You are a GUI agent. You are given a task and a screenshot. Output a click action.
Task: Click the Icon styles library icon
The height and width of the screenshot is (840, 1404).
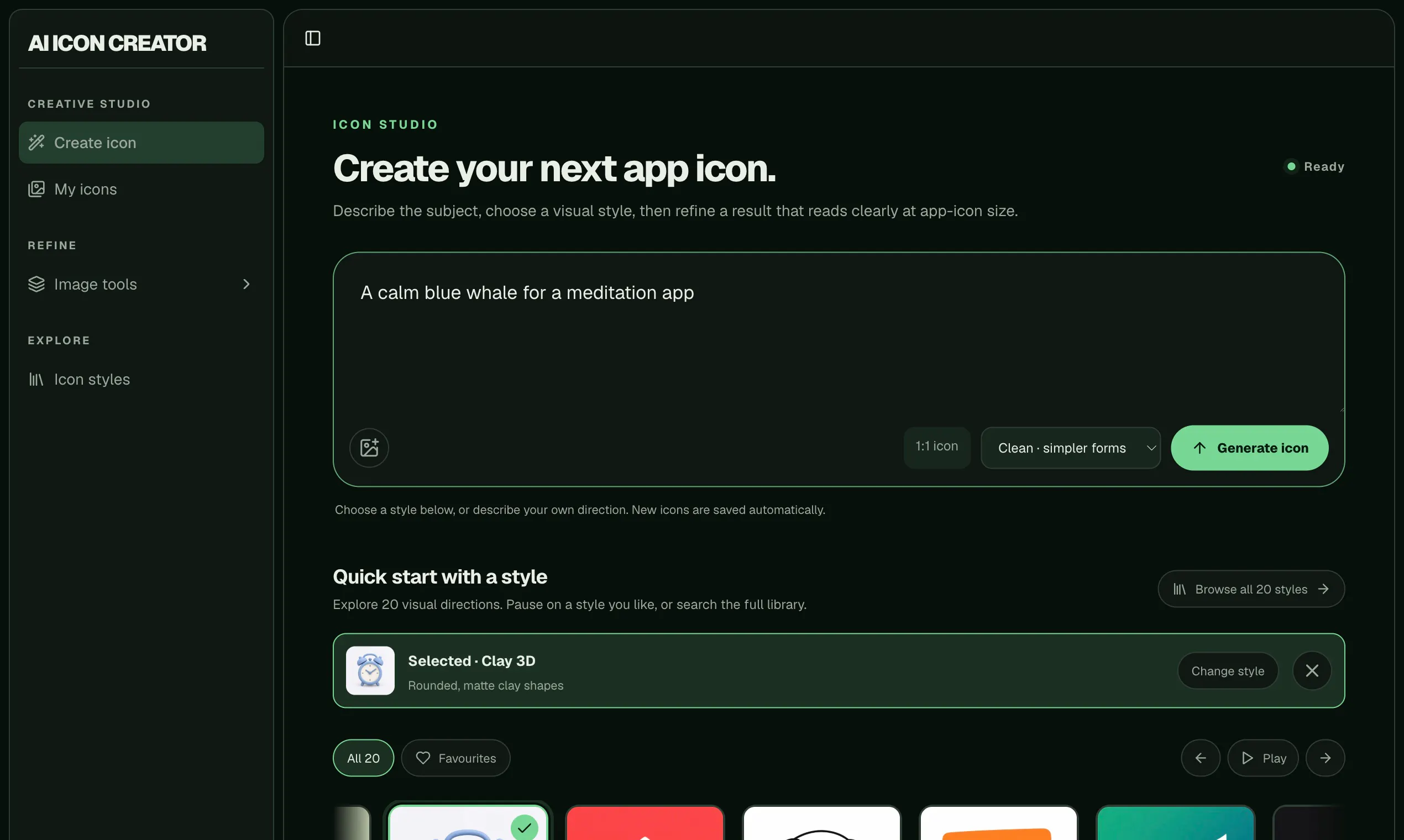point(36,379)
